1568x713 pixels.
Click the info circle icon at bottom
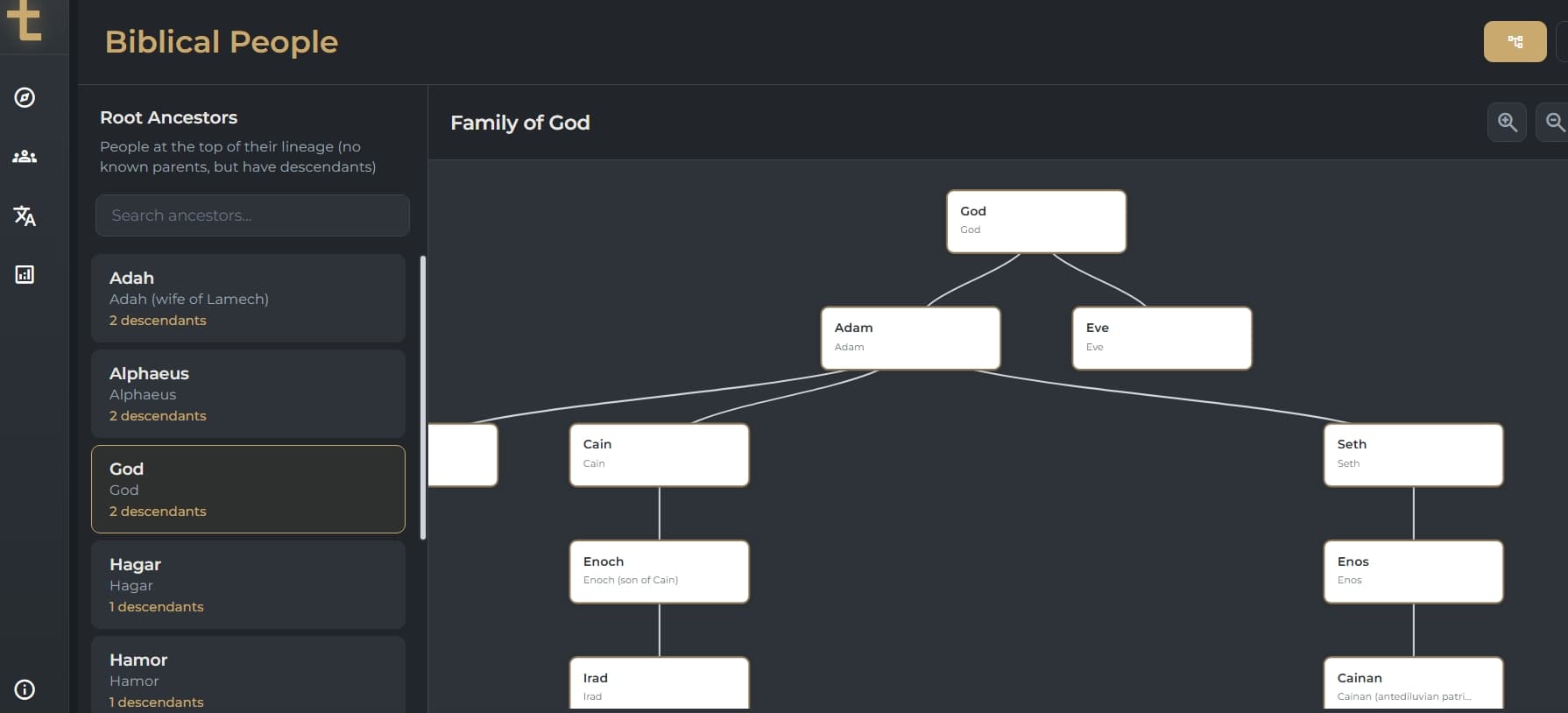pyautogui.click(x=25, y=689)
